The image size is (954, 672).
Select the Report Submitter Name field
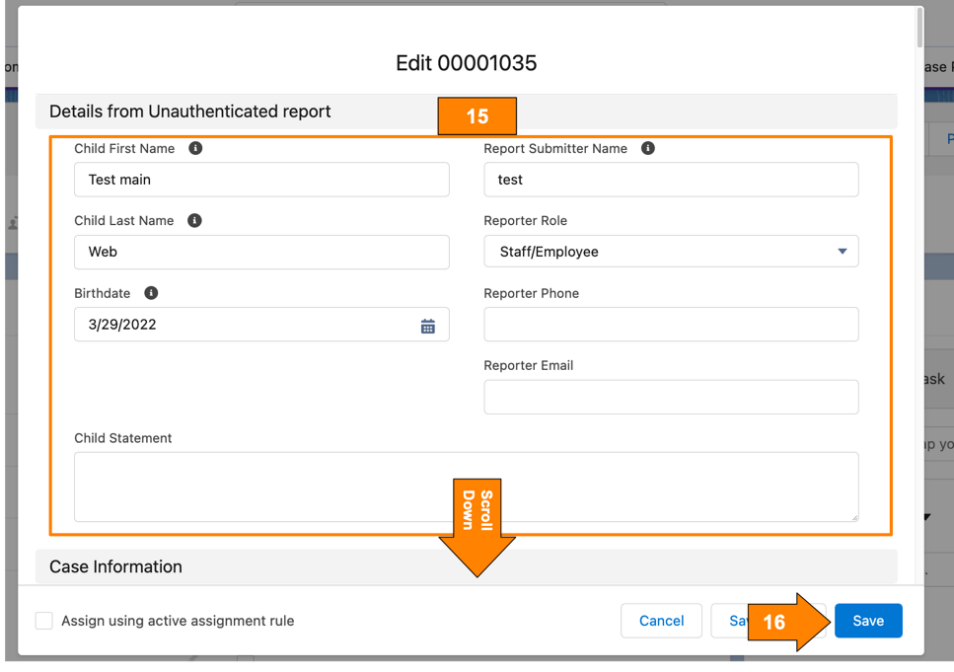point(671,179)
